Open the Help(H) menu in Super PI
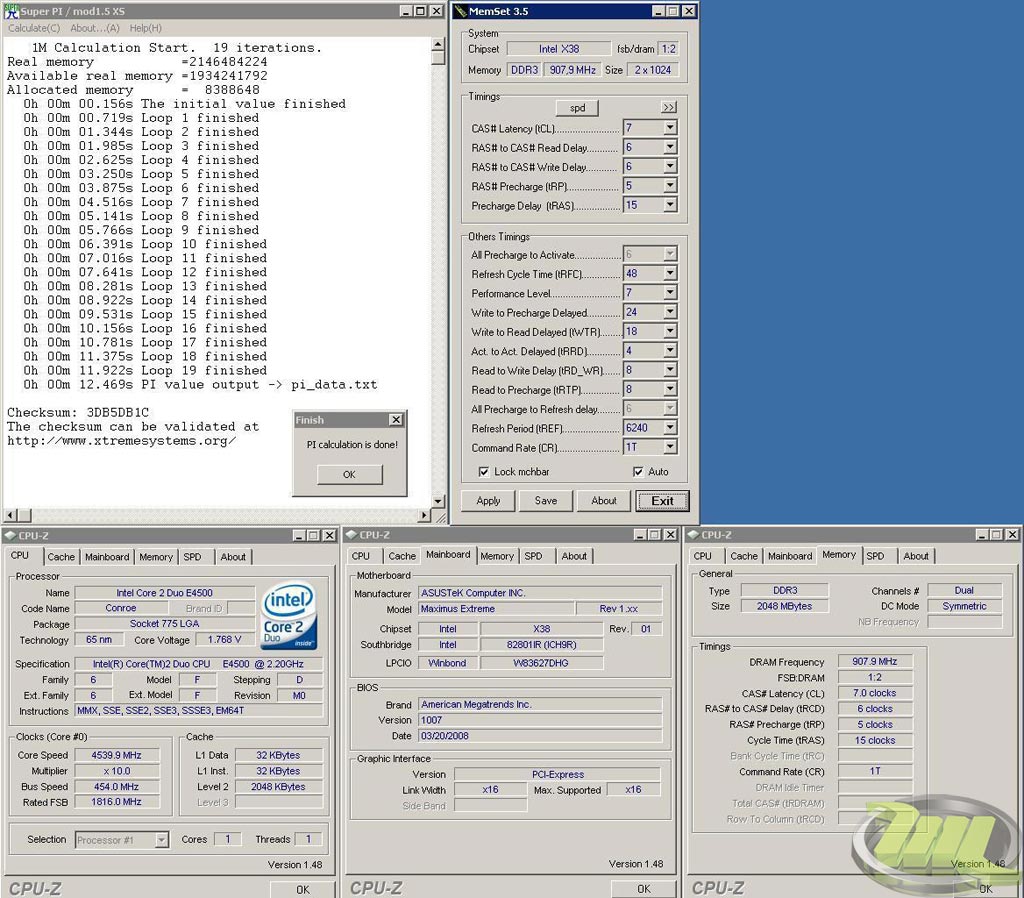Image resolution: width=1024 pixels, height=898 pixels. [145, 28]
